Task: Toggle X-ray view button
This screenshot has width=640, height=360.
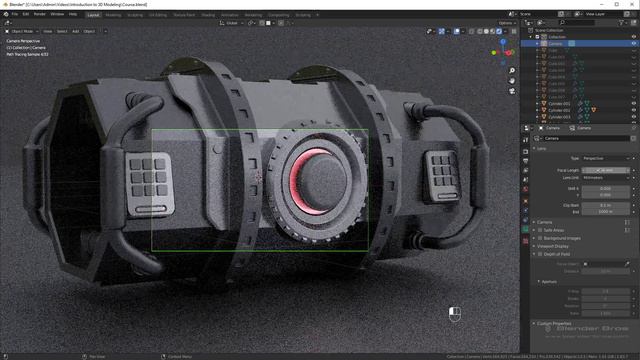Action: [x=472, y=31]
